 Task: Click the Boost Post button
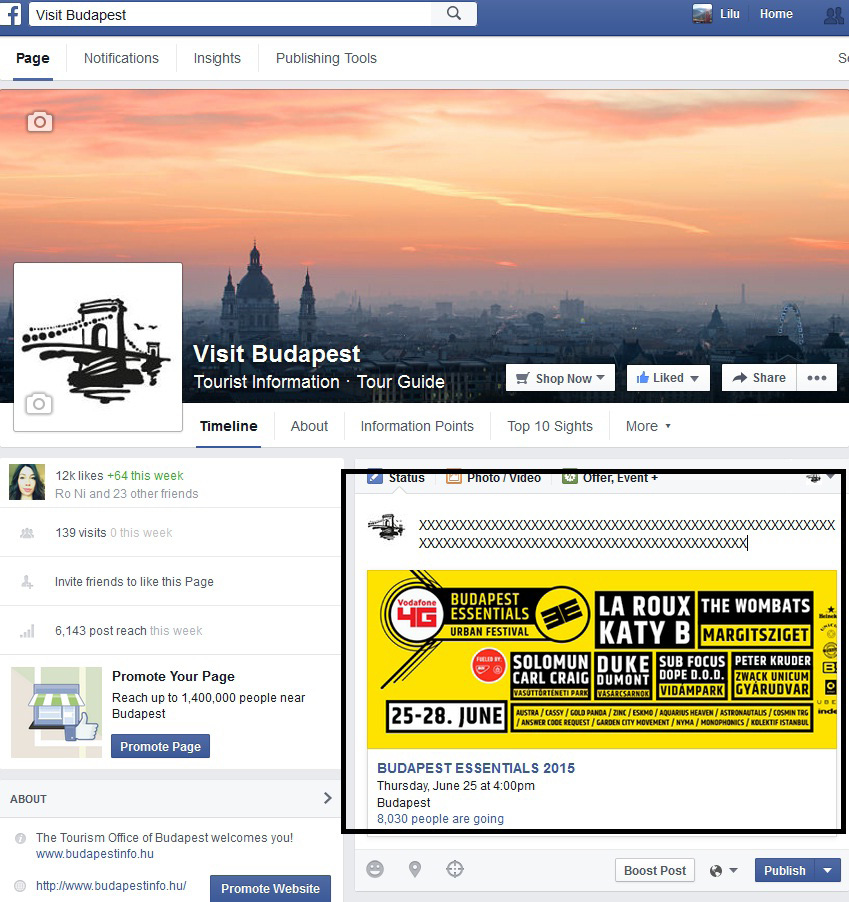655,870
